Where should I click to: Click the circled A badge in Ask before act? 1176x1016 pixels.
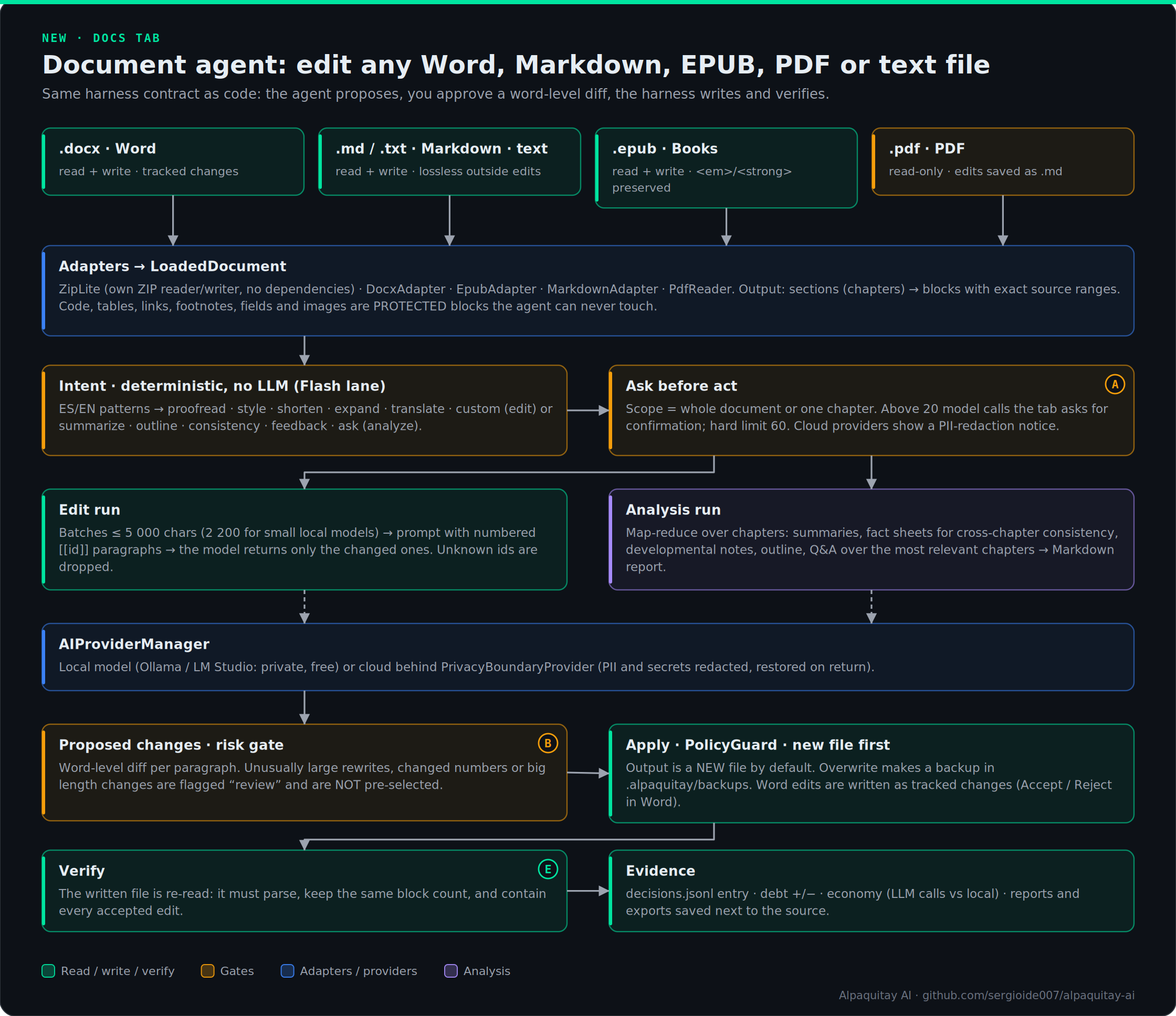pyautogui.click(x=1115, y=385)
